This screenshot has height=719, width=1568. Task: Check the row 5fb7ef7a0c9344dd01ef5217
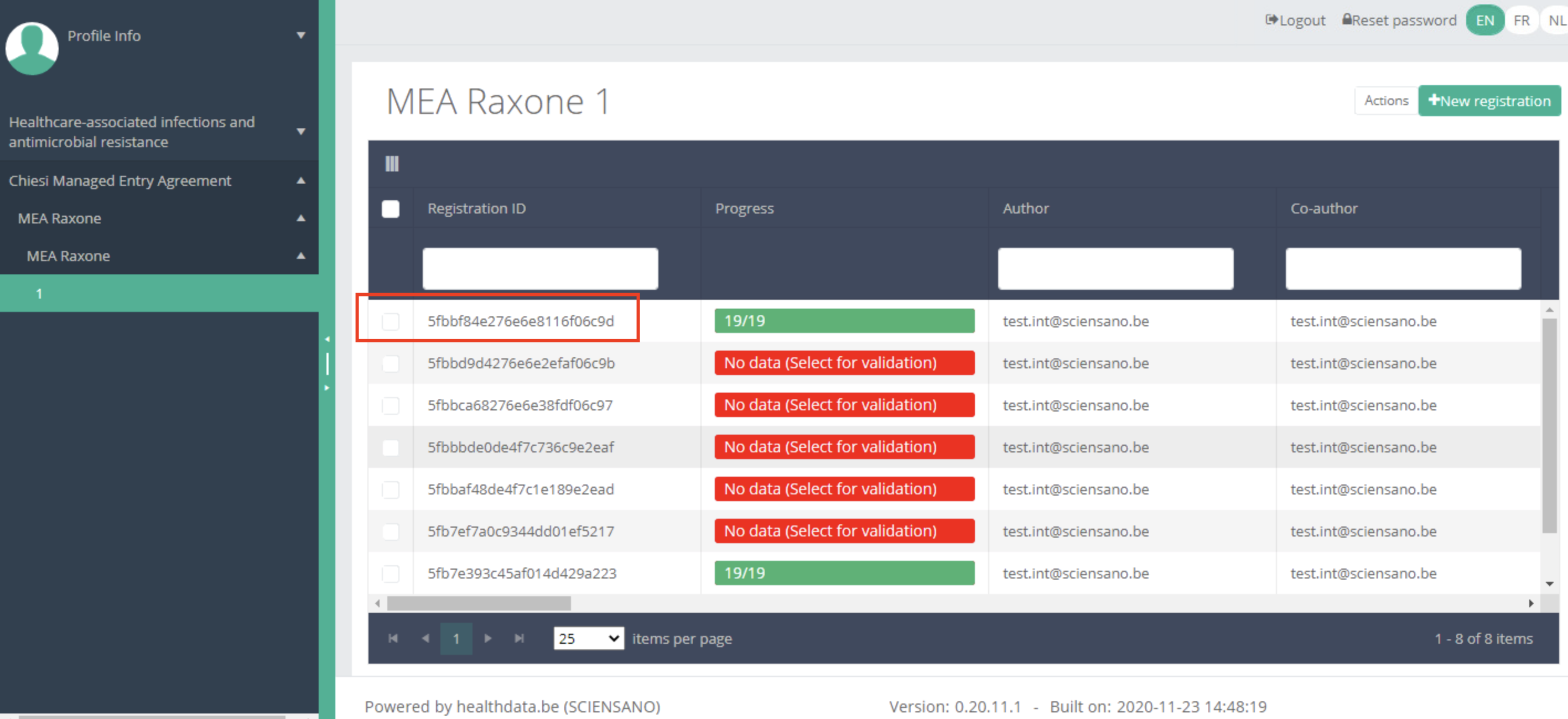[x=391, y=531]
